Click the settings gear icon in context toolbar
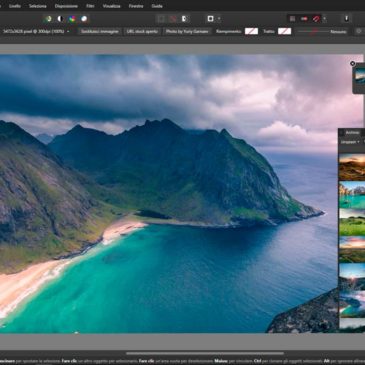The width and height of the screenshot is (365, 365). (x=359, y=31)
